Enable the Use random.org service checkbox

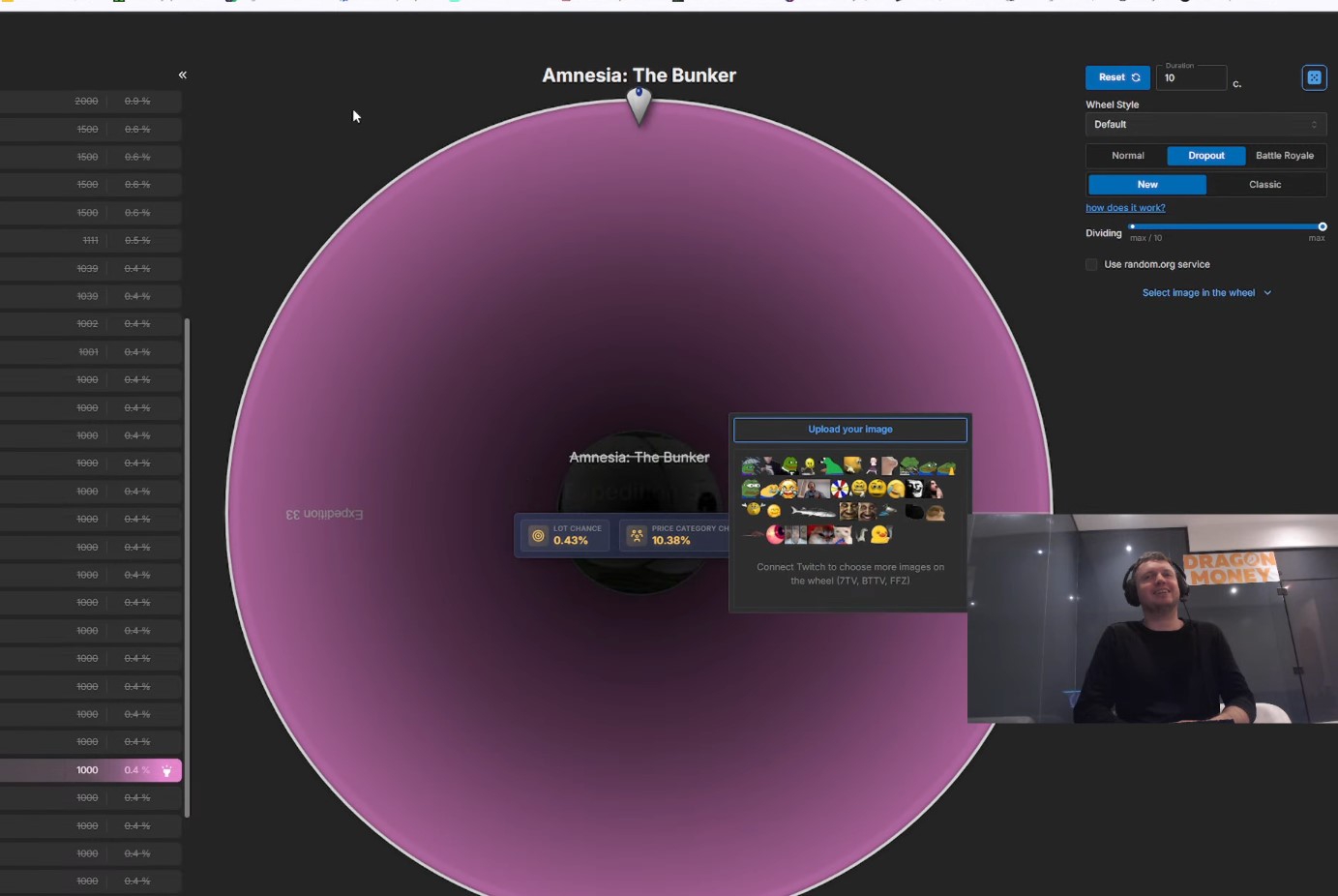pos(1091,264)
